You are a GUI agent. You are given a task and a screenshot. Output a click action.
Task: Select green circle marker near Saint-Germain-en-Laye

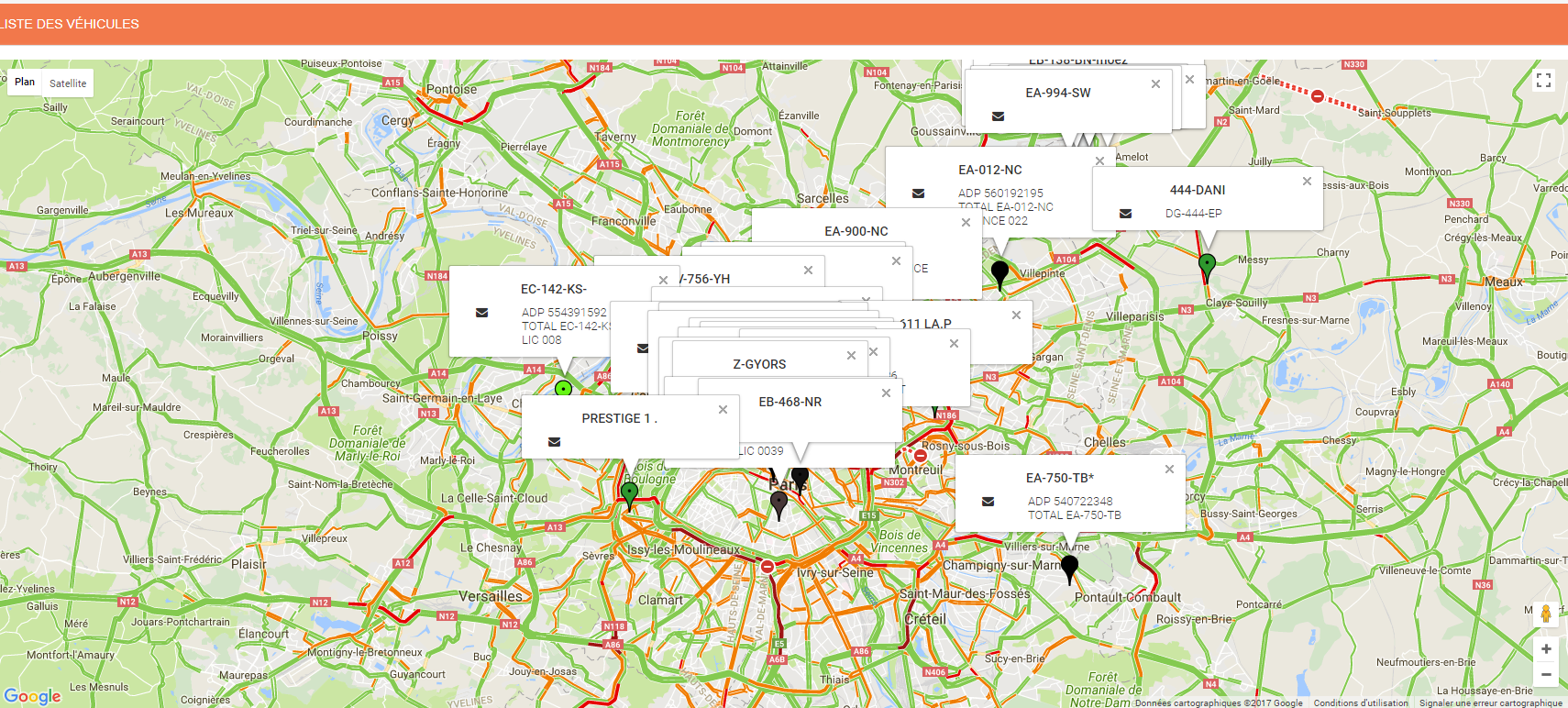pyautogui.click(x=564, y=389)
